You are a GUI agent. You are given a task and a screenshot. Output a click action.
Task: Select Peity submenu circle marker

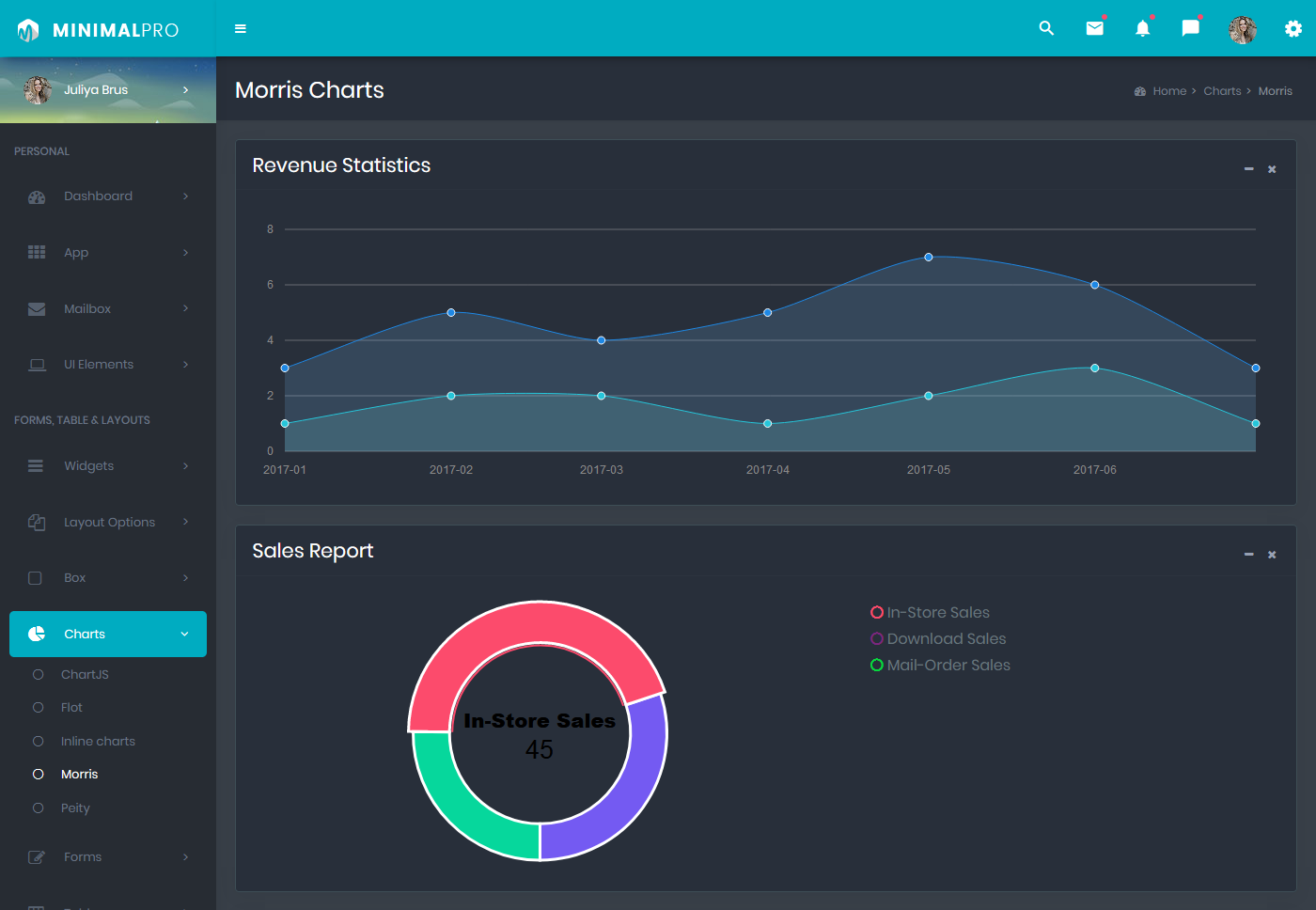pos(39,808)
